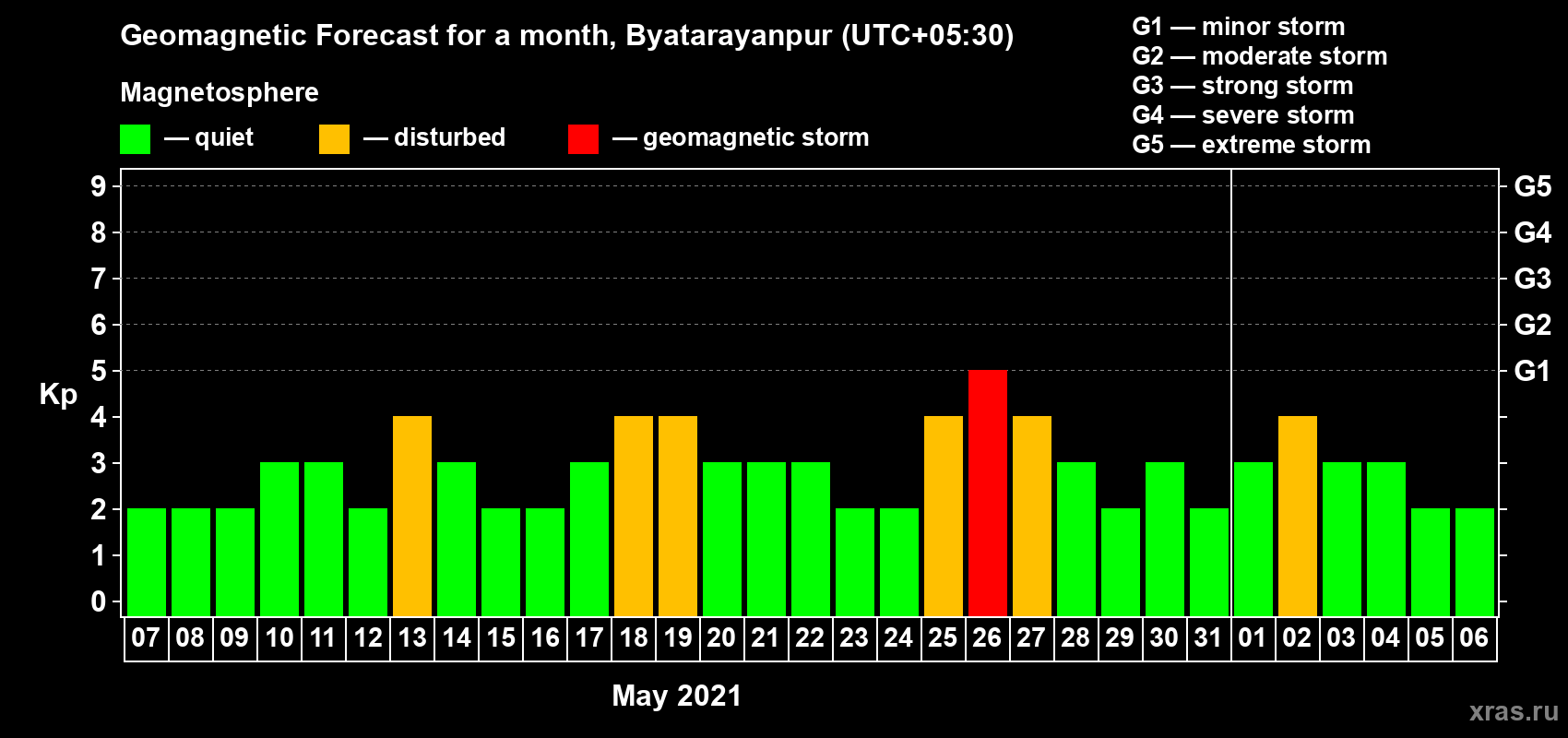Click the date label 31 on axis
1568x738 pixels.
click(x=1208, y=638)
